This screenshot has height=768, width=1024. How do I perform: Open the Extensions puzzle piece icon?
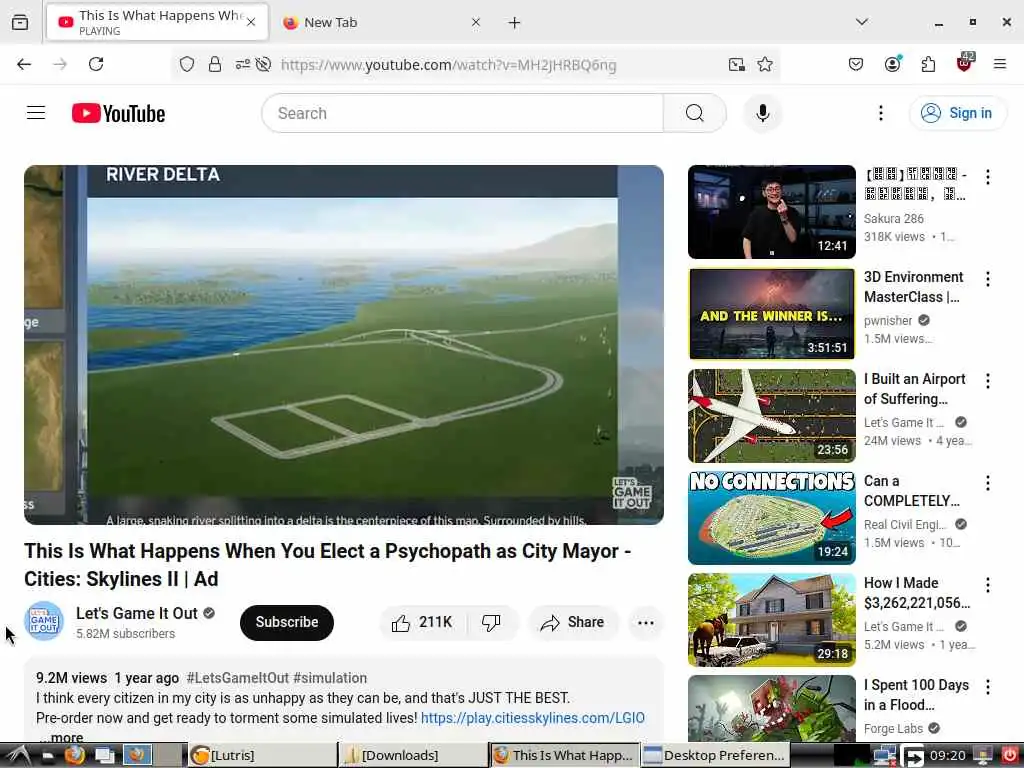928,64
